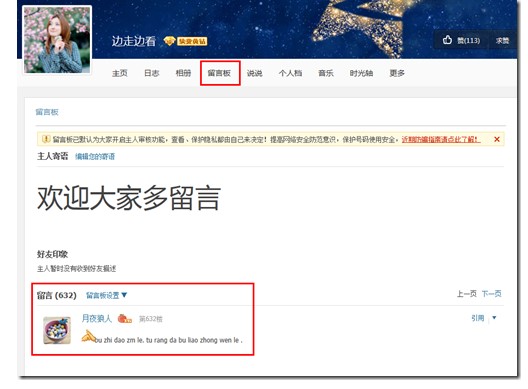
Task: Open the 留言板设置 dropdown
Action: (106, 295)
